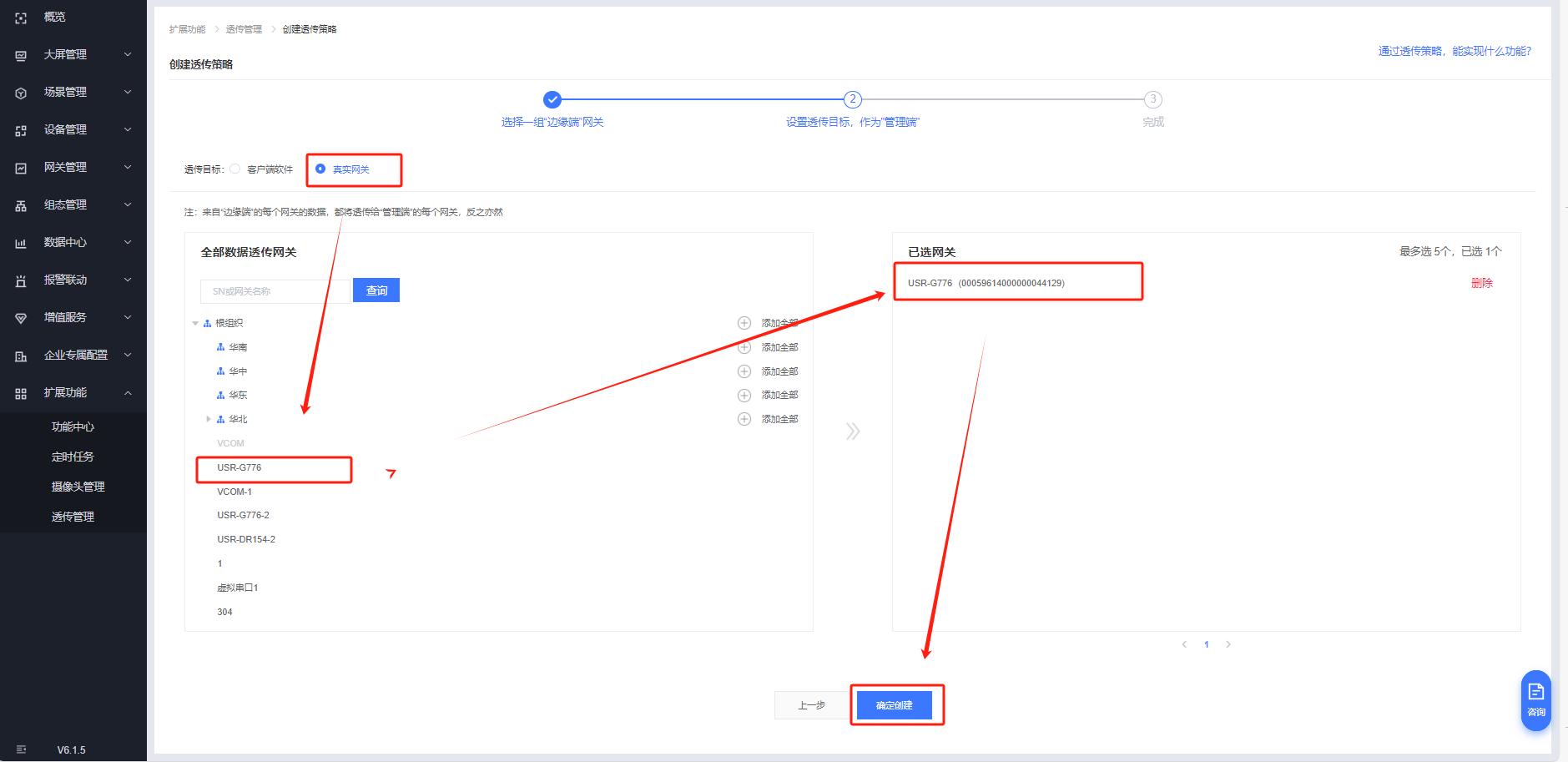
Task: Select the USR-G776-2 gateway in the tree
Action: pyautogui.click(x=243, y=515)
